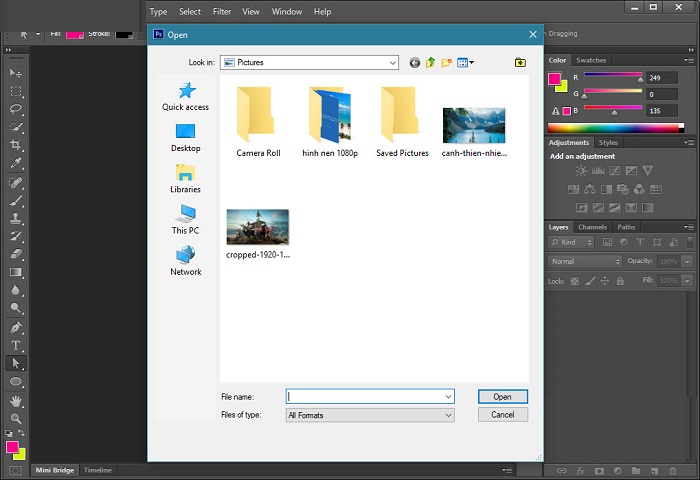Select the Gradient tool

tap(16, 272)
